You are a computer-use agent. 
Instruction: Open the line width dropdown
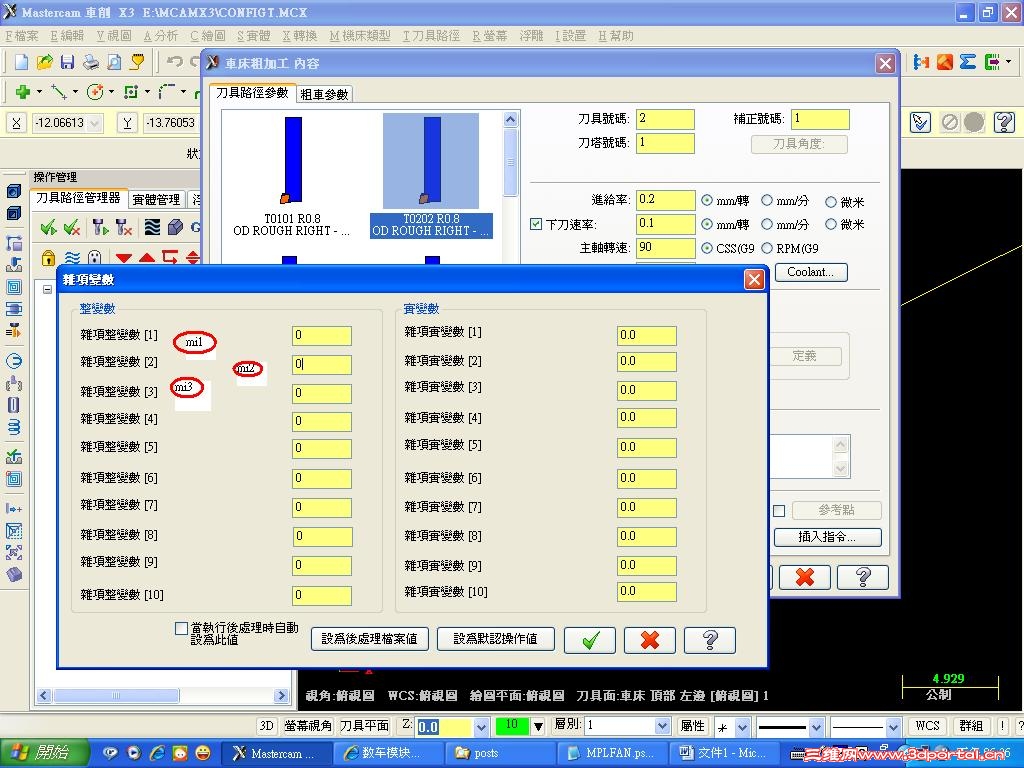893,726
